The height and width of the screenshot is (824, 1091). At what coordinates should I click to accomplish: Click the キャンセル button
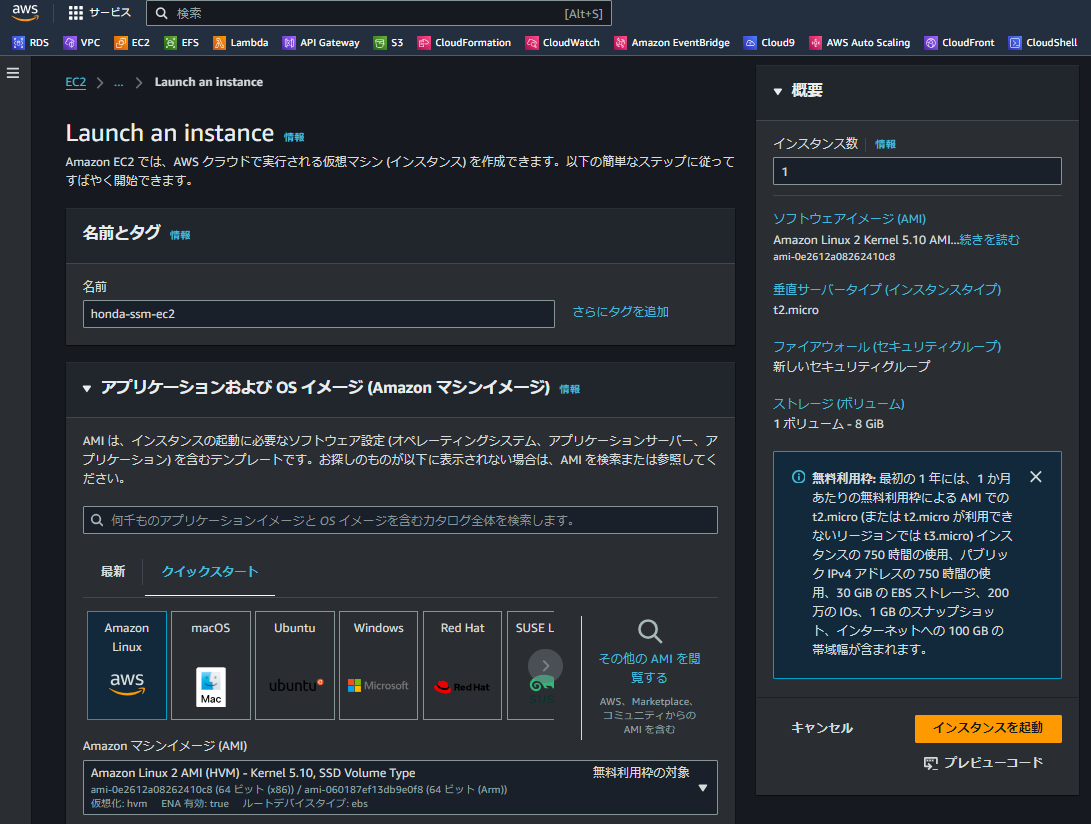point(822,728)
